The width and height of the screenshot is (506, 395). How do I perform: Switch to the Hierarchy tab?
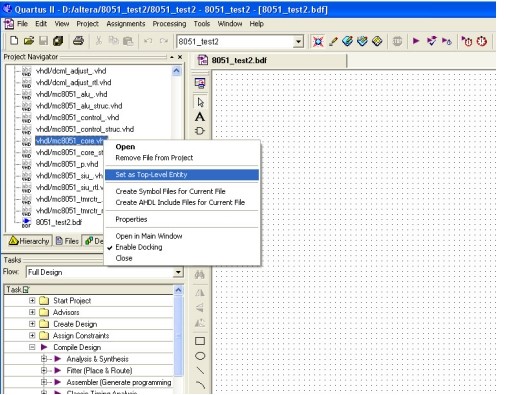click(x=29, y=241)
